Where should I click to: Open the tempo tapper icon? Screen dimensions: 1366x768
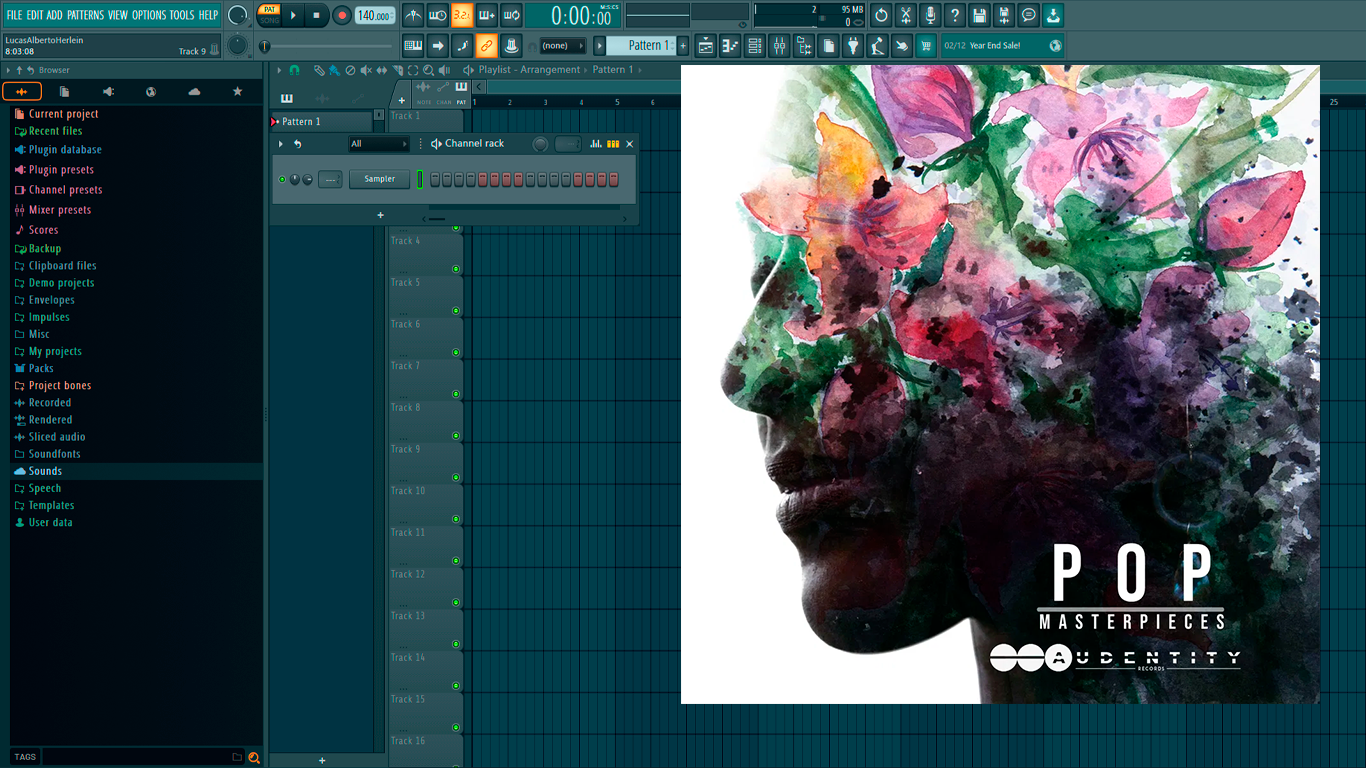[878, 45]
